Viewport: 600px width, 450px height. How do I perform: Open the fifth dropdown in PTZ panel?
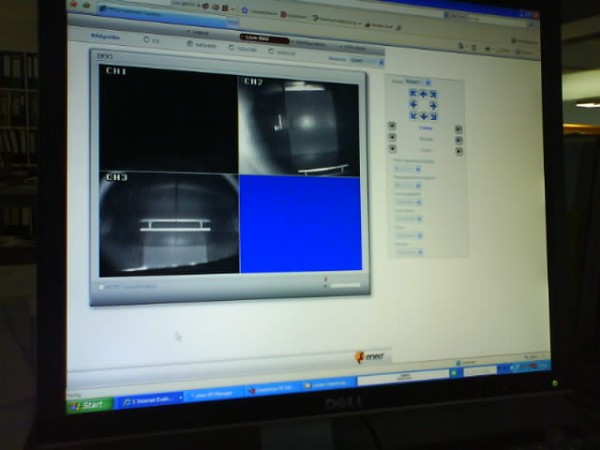409,235
